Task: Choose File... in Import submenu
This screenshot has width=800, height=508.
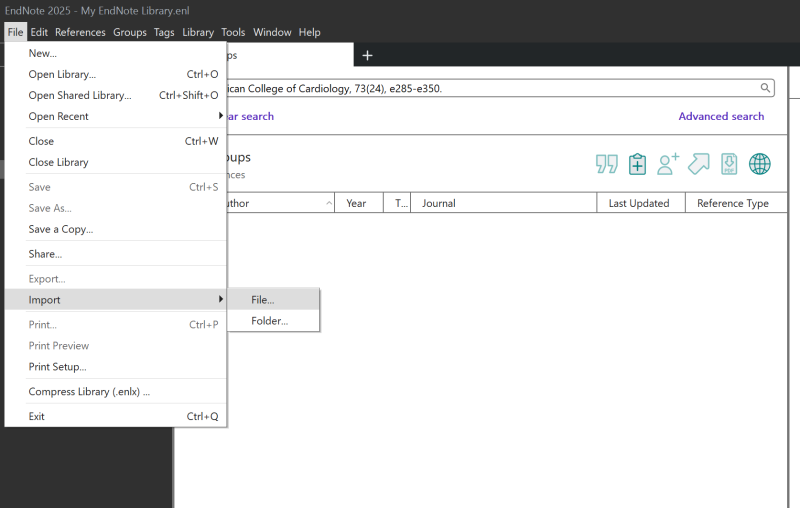Action: (273, 300)
